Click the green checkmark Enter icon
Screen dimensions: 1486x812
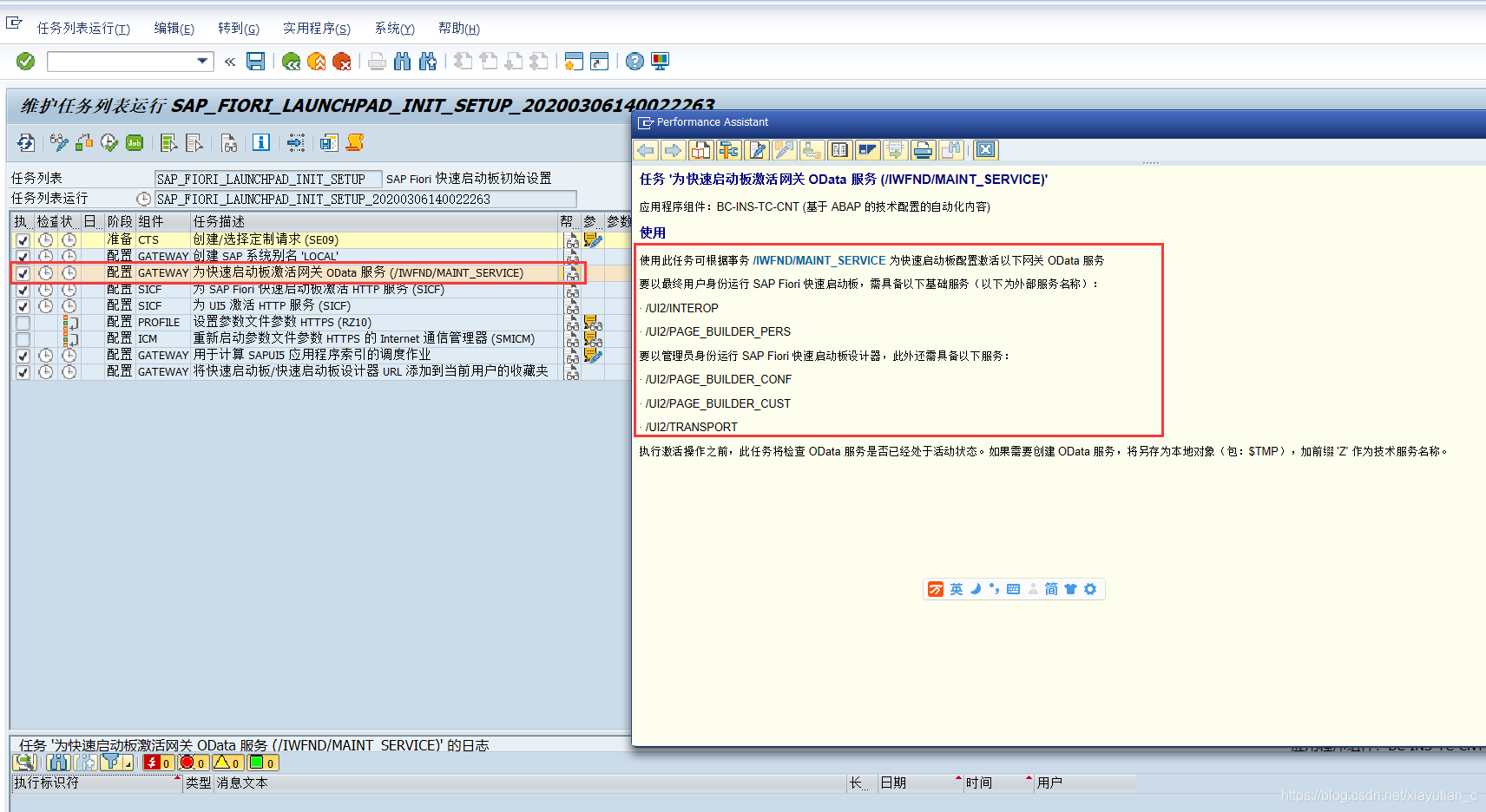25,61
